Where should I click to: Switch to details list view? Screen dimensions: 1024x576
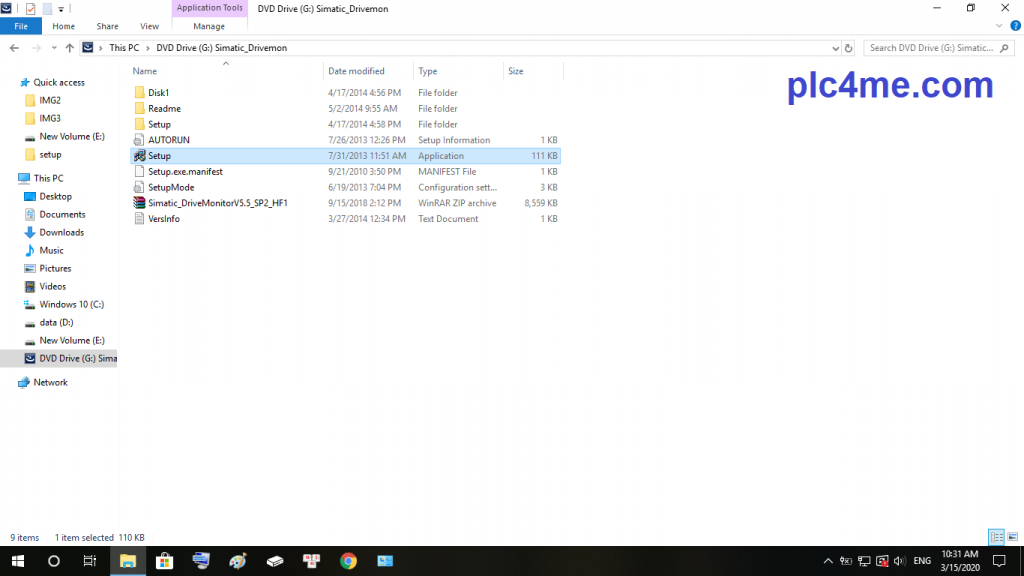(x=996, y=537)
